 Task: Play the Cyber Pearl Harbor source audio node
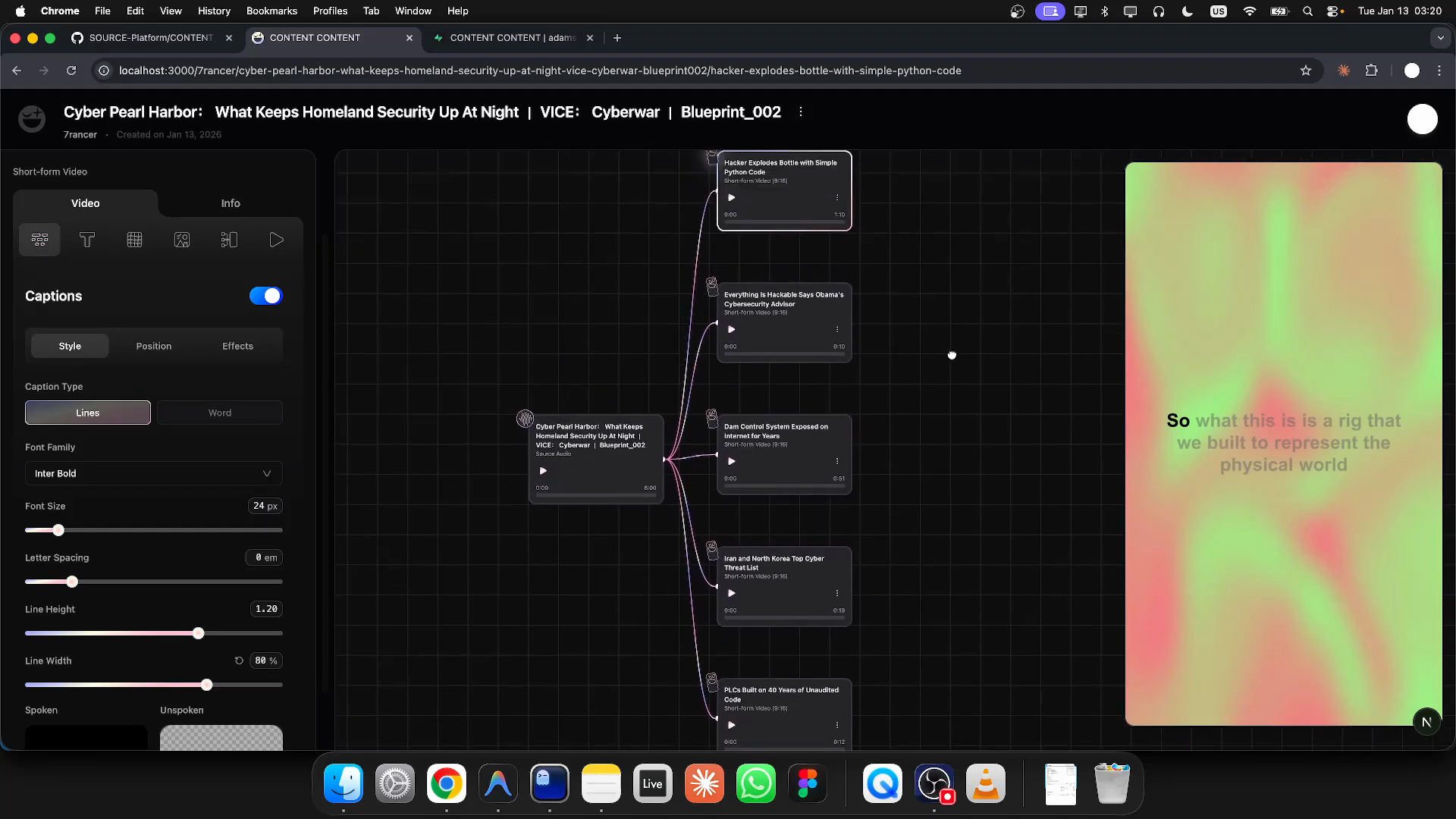tap(543, 471)
